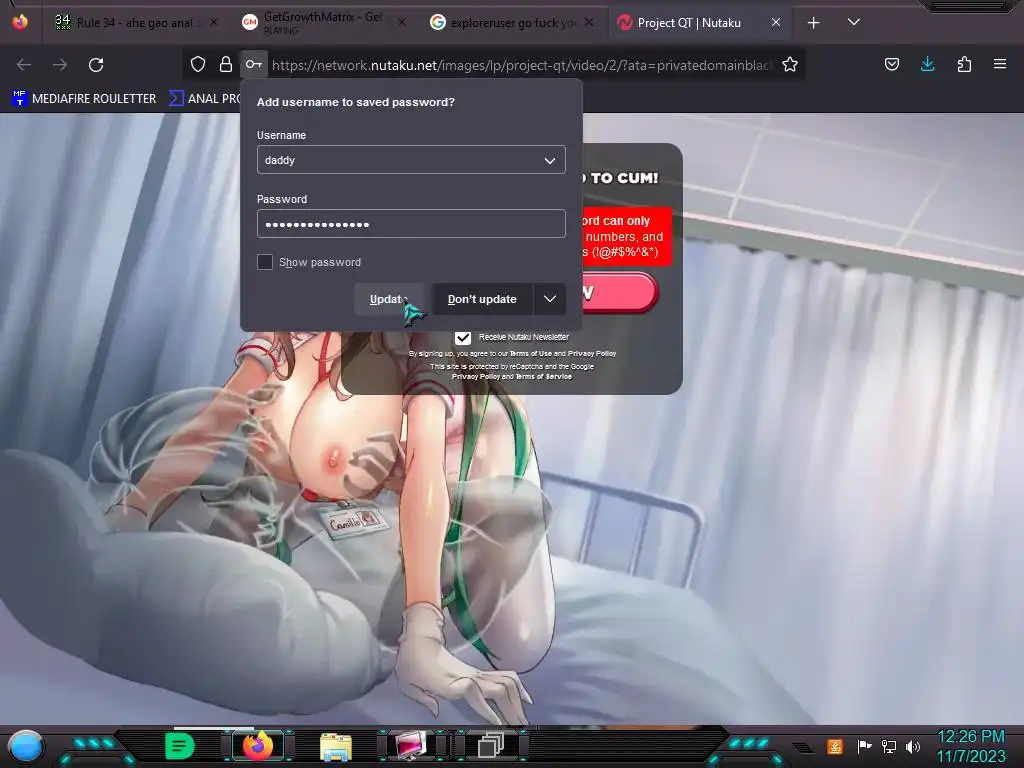This screenshot has height=768, width=1024.
Task: Open the monitor app on taskbar
Action: 411,746
